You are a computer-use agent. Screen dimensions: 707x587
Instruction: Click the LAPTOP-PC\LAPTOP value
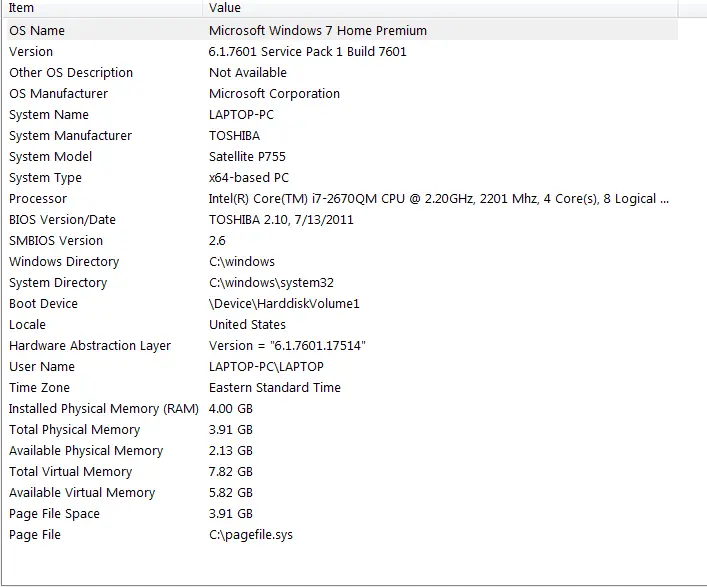[x=266, y=367]
